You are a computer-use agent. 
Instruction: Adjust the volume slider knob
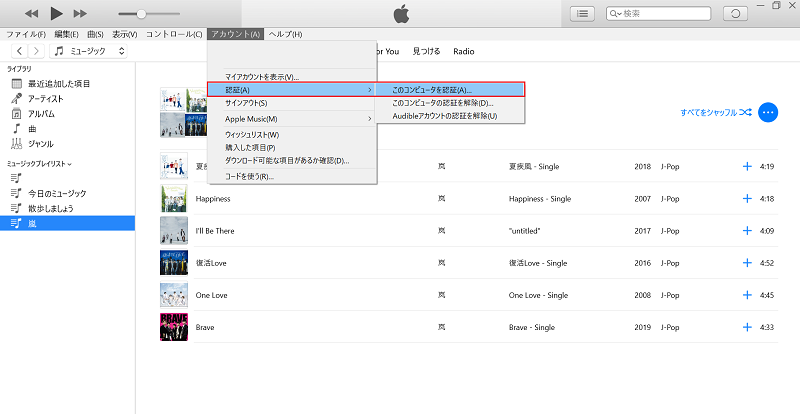[x=142, y=14]
